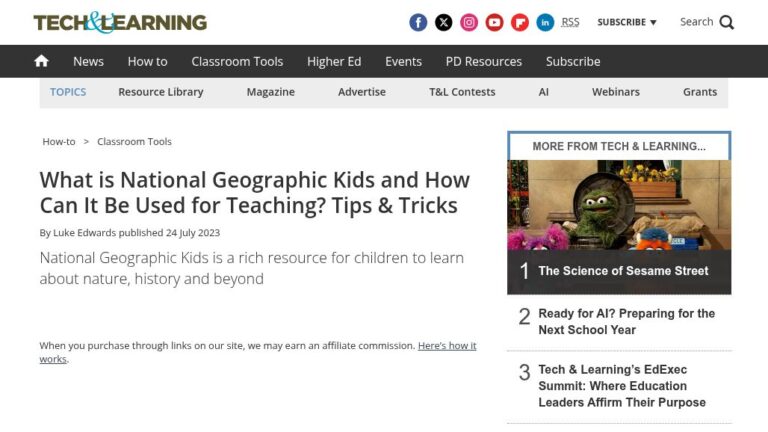The height and width of the screenshot is (432, 768).
Task: Go to PD Resources in navigation
Action: 484,61
